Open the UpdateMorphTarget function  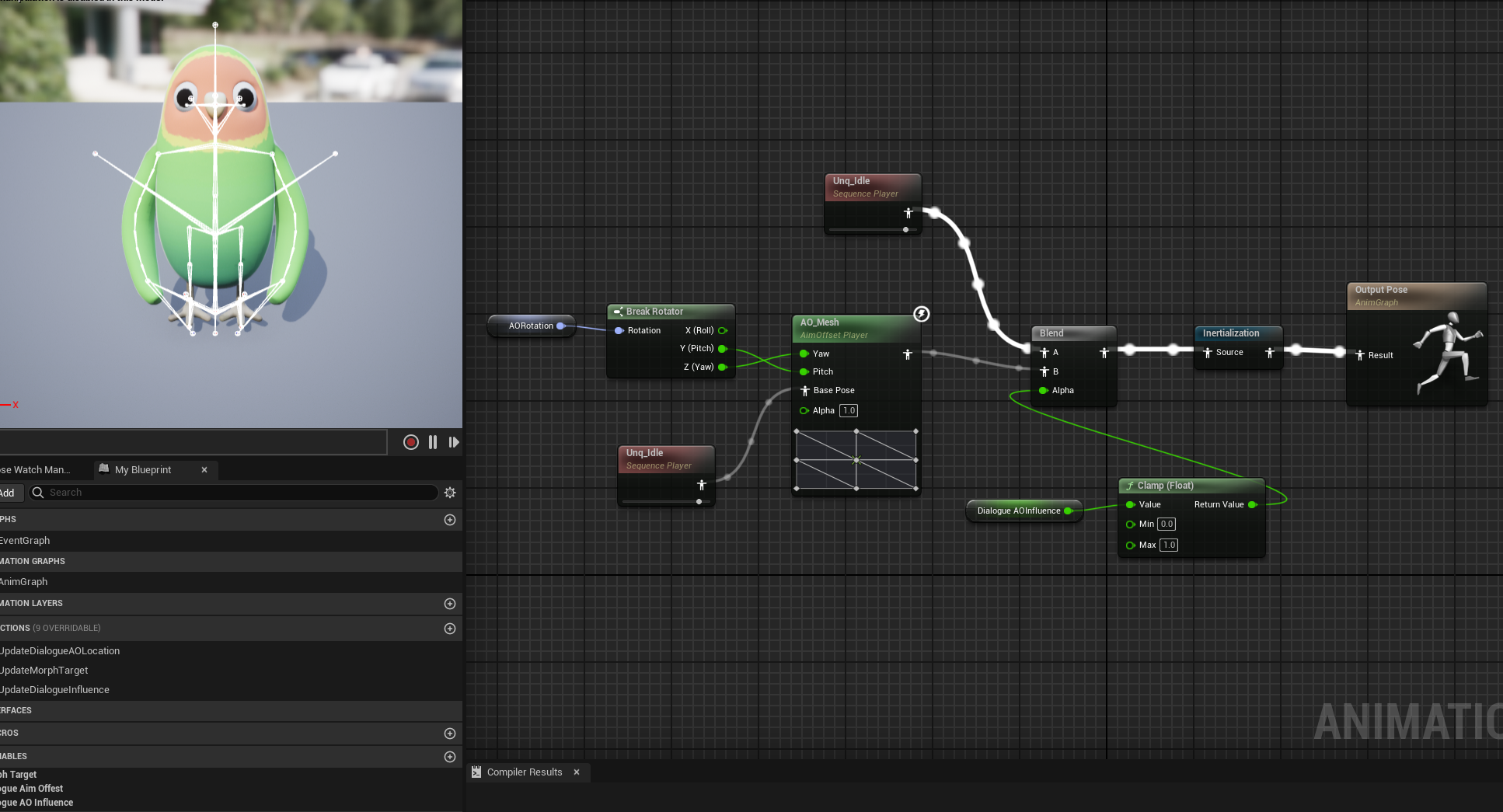44,671
